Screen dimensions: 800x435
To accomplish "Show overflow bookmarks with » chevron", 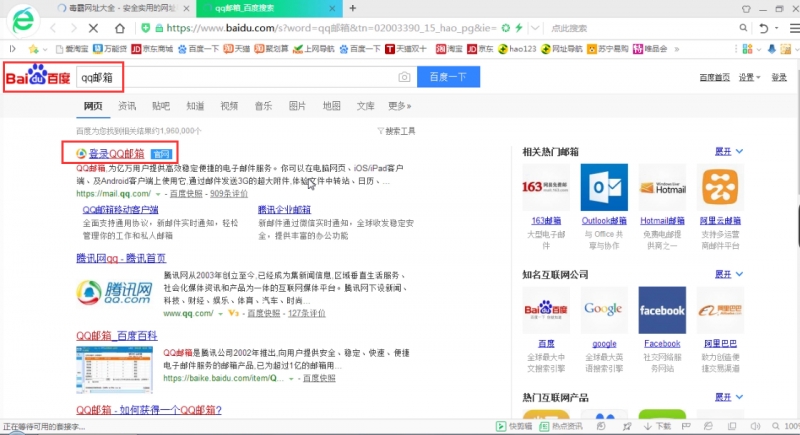I will (x=677, y=49).
